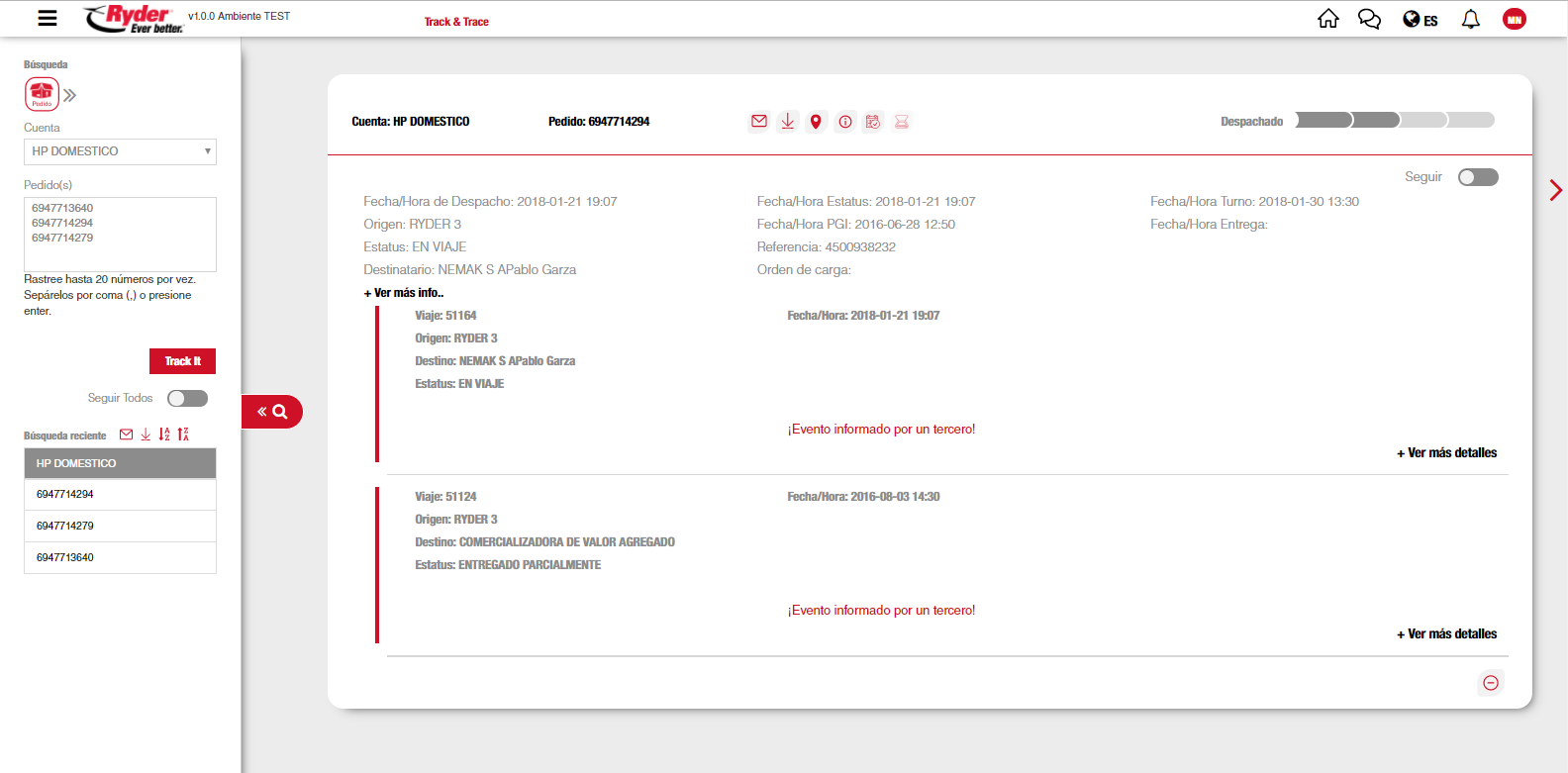Download order 6947714294 details
Screen dimensions: 1568x773
click(787, 122)
